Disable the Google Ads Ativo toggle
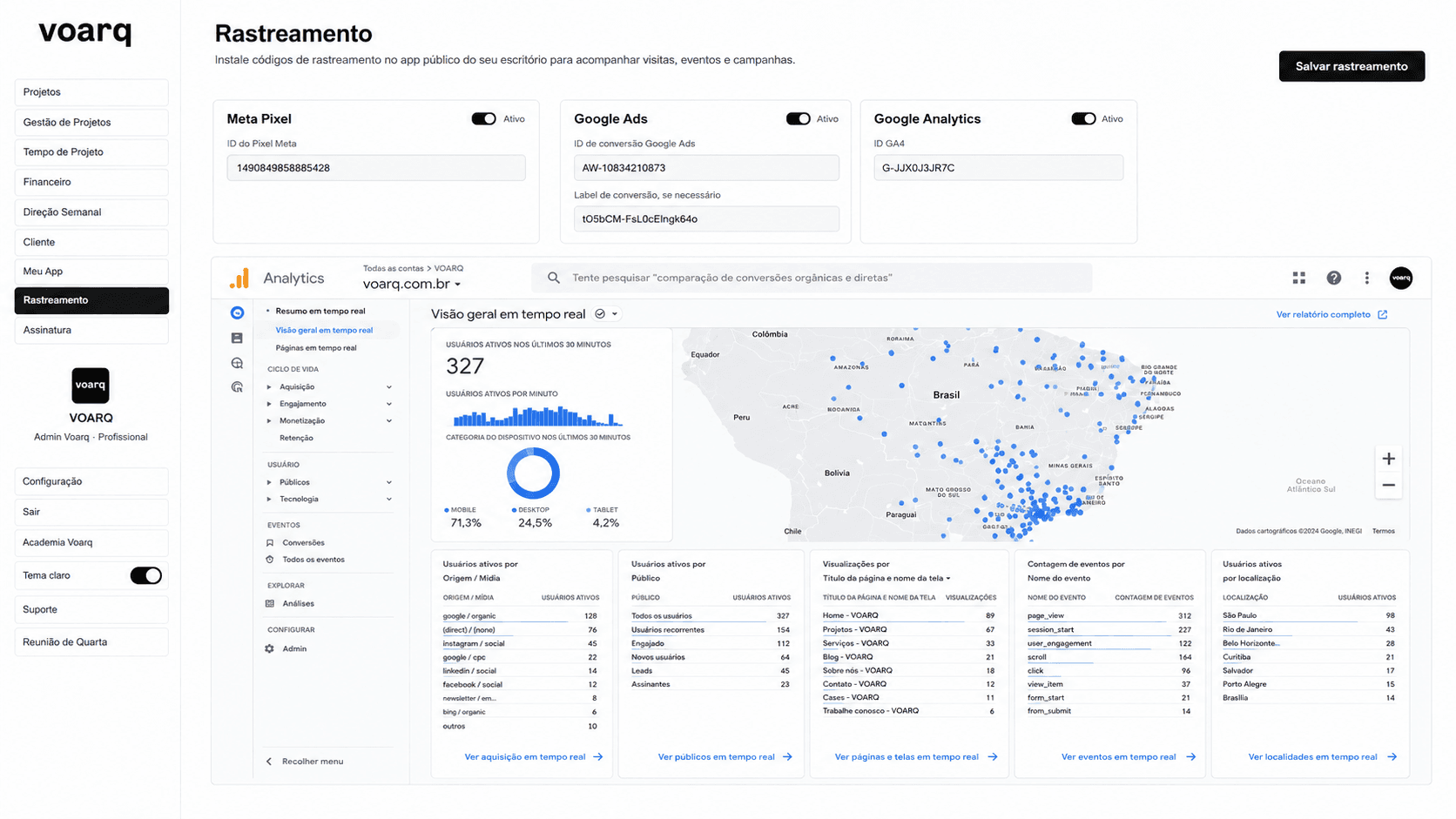 coord(798,118)
